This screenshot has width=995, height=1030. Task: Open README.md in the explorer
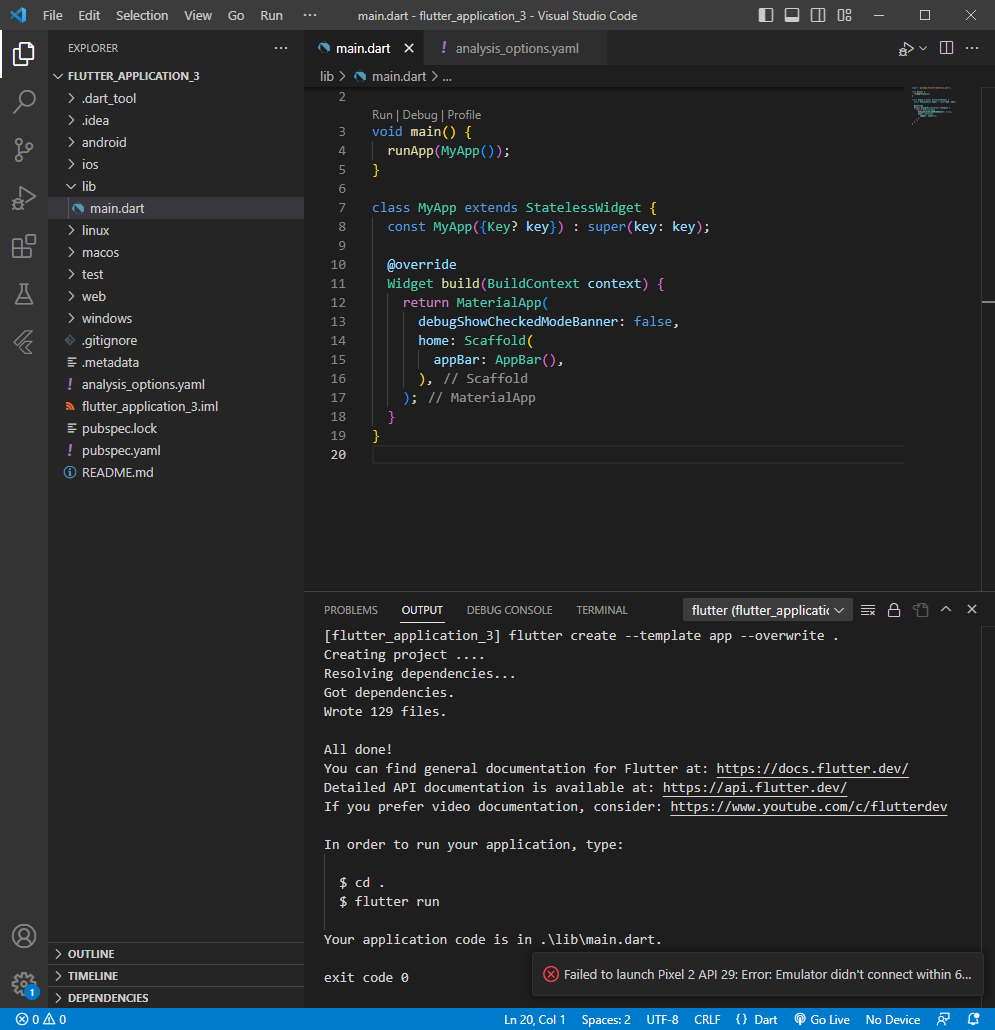176,472
